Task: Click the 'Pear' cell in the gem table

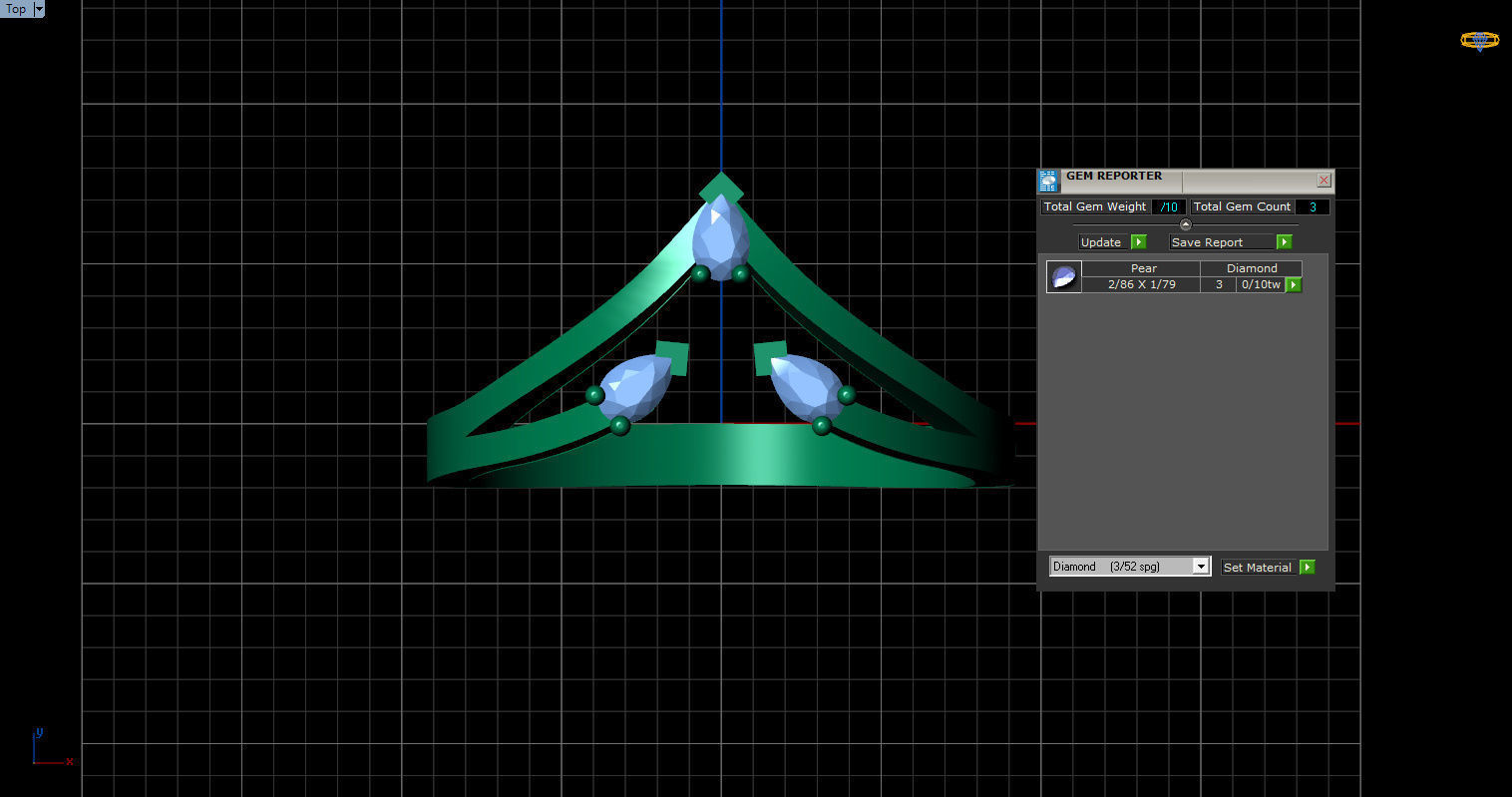Action: (x=1142, y=268)
